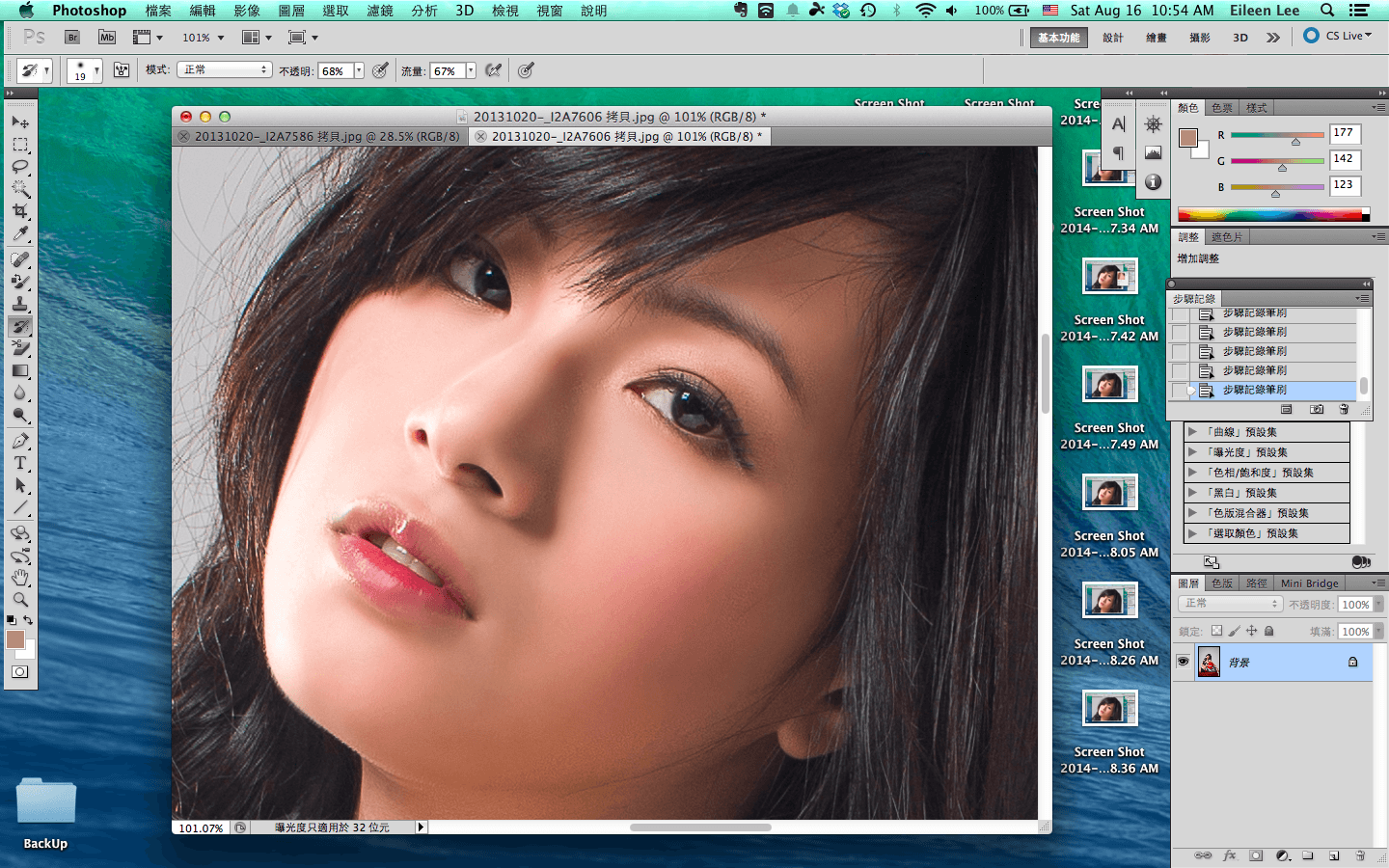
Task: Select the Zoom tool
Action: point(20,599)
